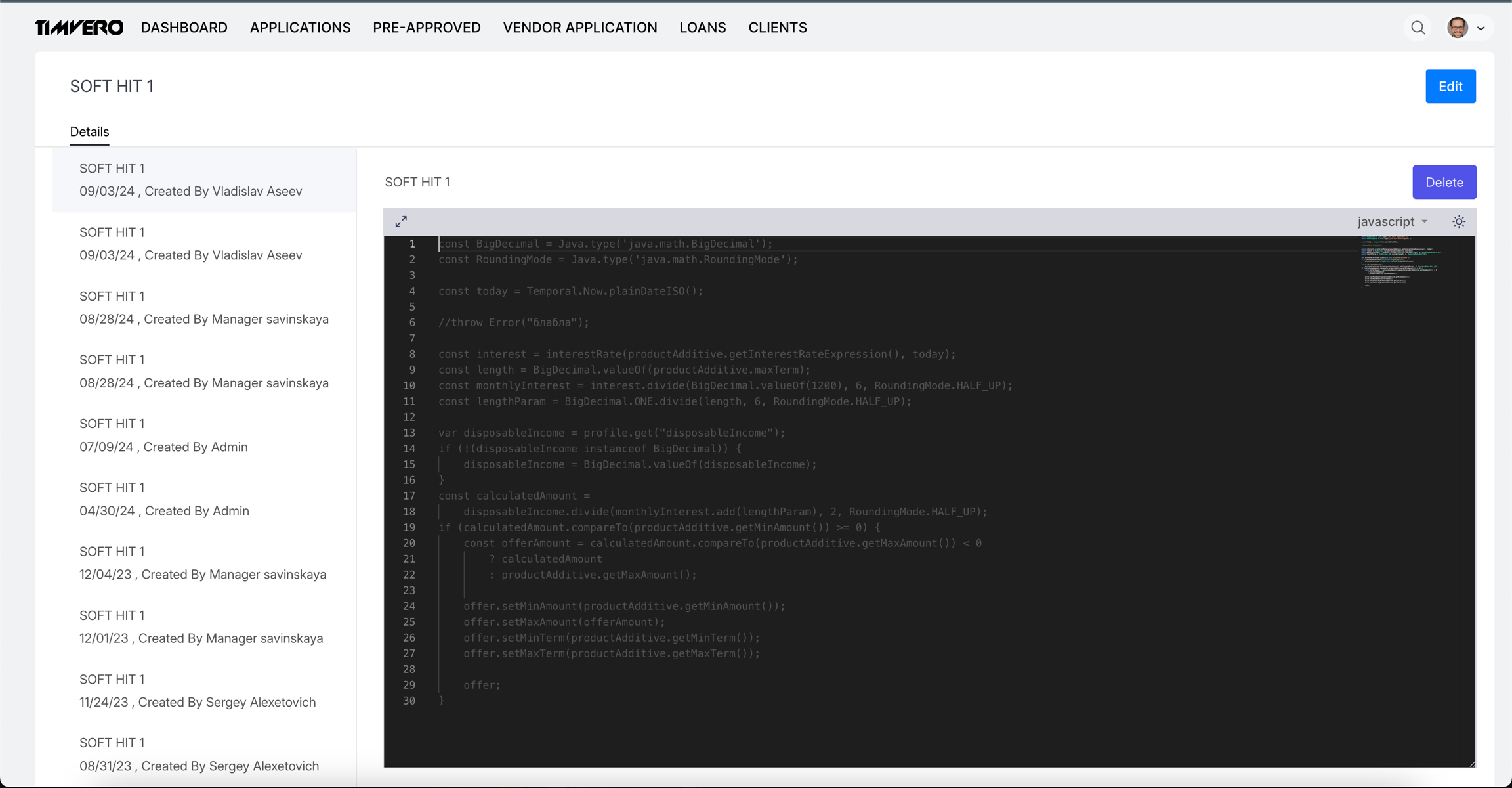Toggle the editor light theme sun icon
1512x788 pixels.
[x=1458, y=222]
